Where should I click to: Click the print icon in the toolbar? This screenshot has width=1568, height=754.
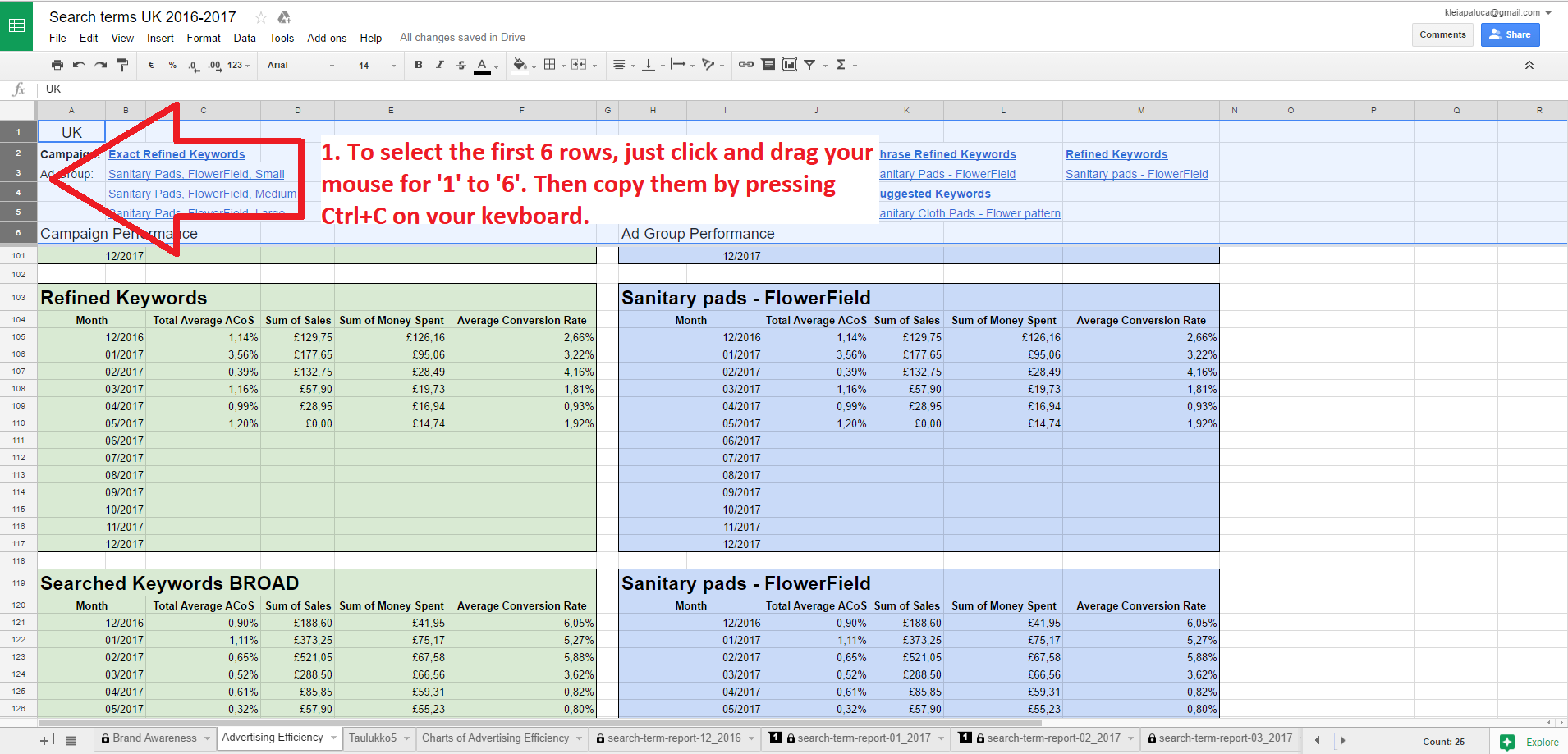pos(57,65)
